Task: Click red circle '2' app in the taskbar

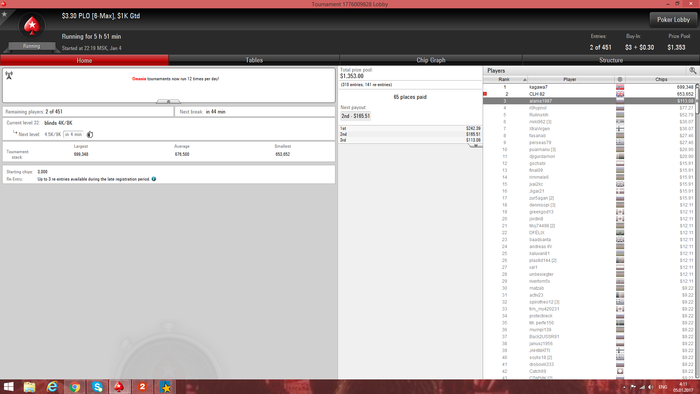Action: point(142,387)
